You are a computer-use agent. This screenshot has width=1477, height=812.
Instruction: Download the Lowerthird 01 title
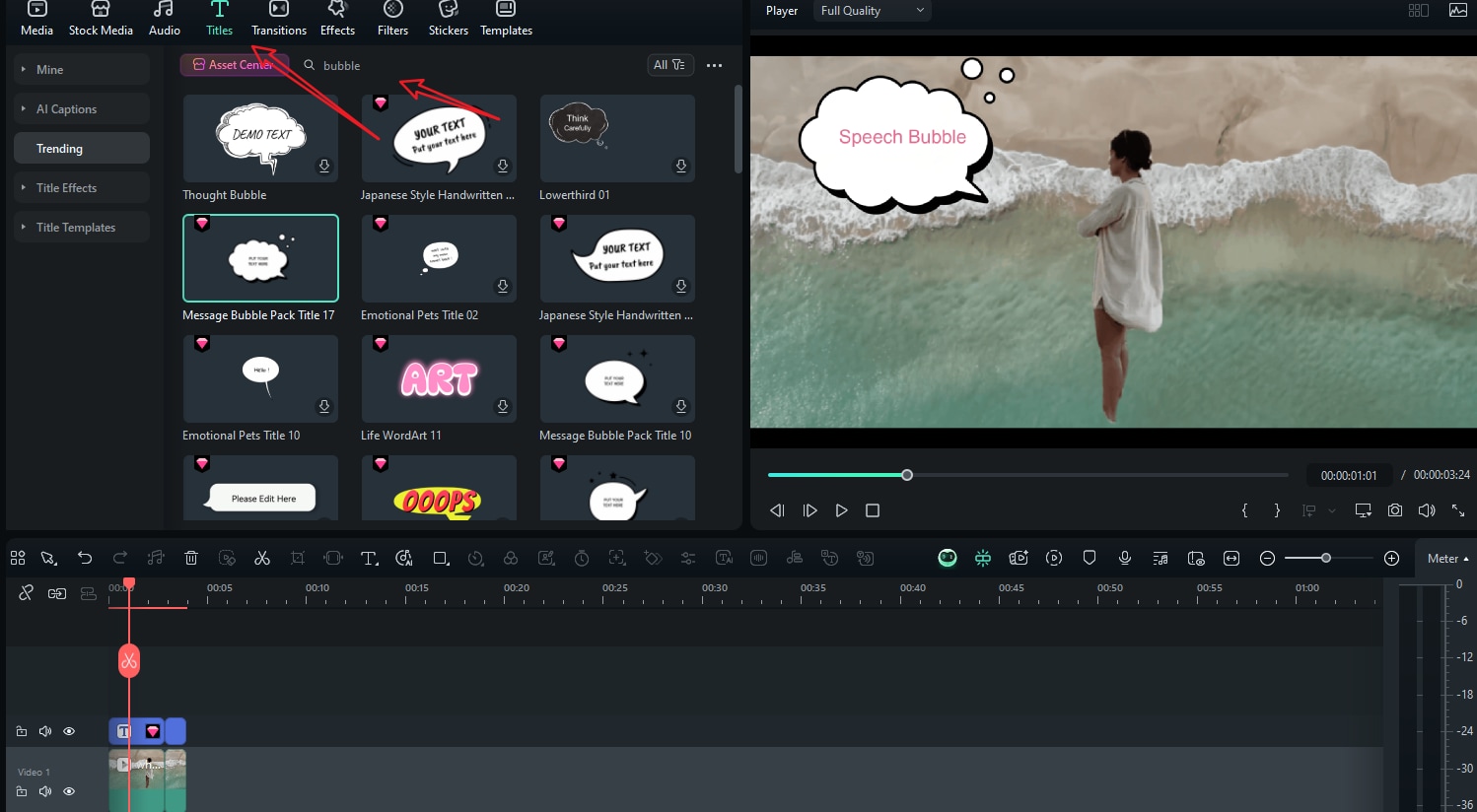pyautogui.click(x=681, y=166)
